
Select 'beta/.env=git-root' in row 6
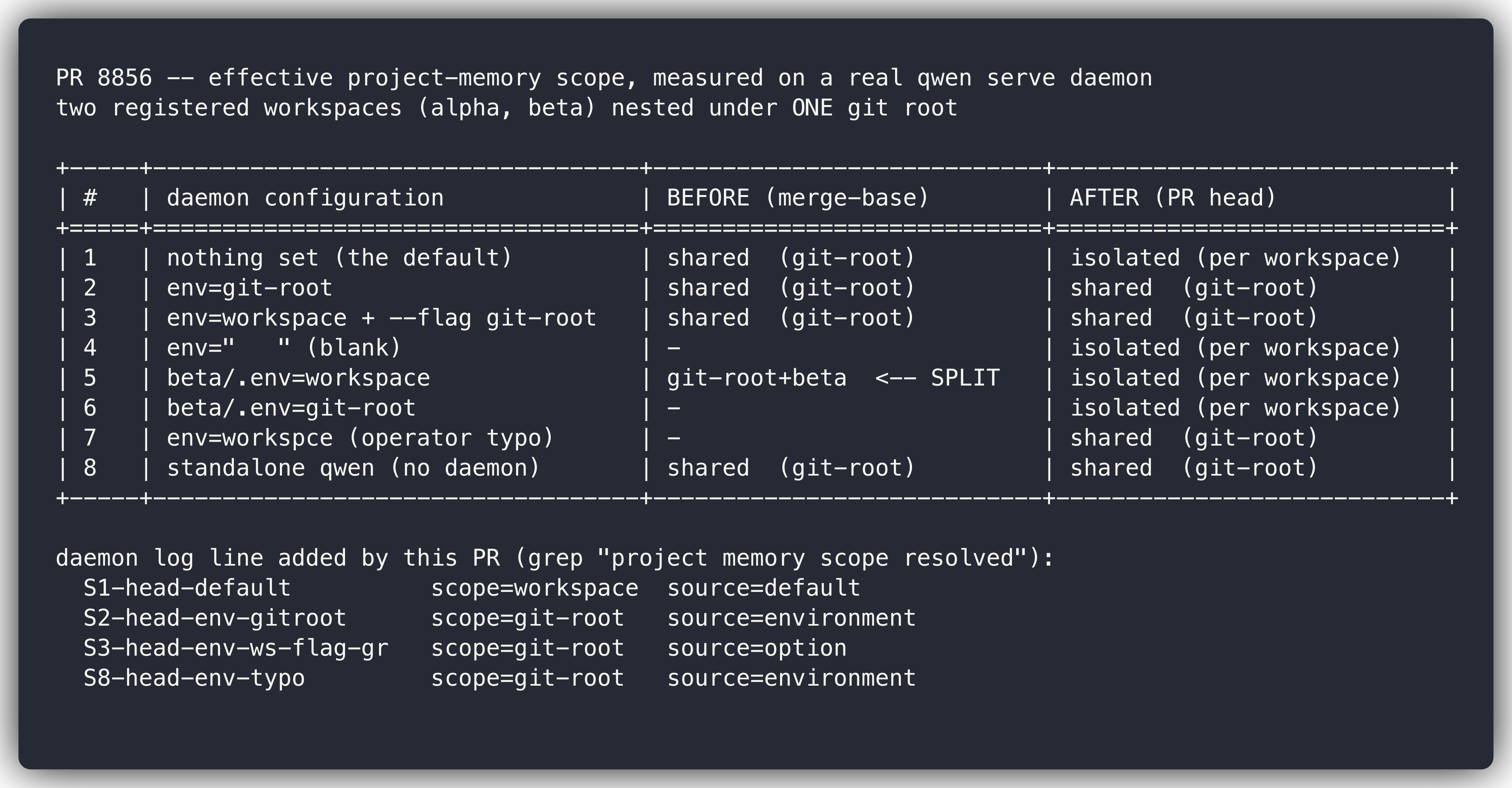(291, 407)
